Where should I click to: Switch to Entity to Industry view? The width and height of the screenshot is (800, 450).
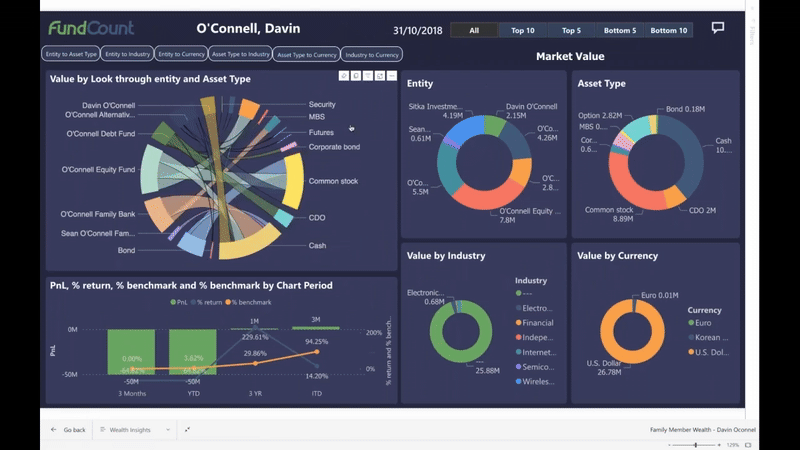click(x=128, y=54)
